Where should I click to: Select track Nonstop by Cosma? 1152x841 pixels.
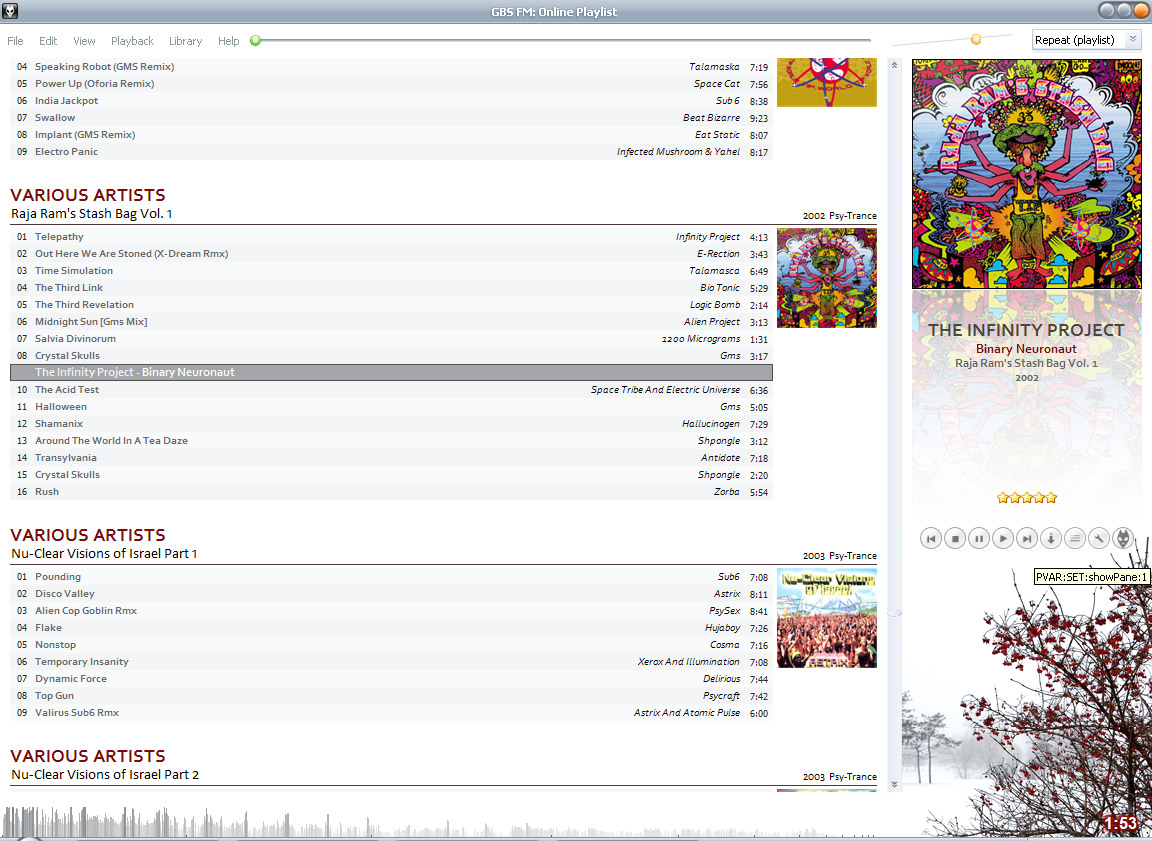click(x=392, y=644)
